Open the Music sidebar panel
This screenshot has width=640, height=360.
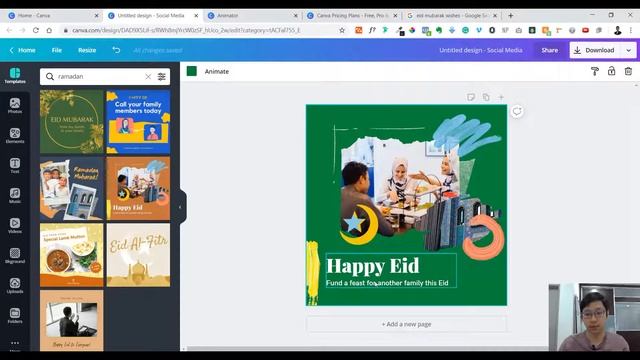coord(15,196)
